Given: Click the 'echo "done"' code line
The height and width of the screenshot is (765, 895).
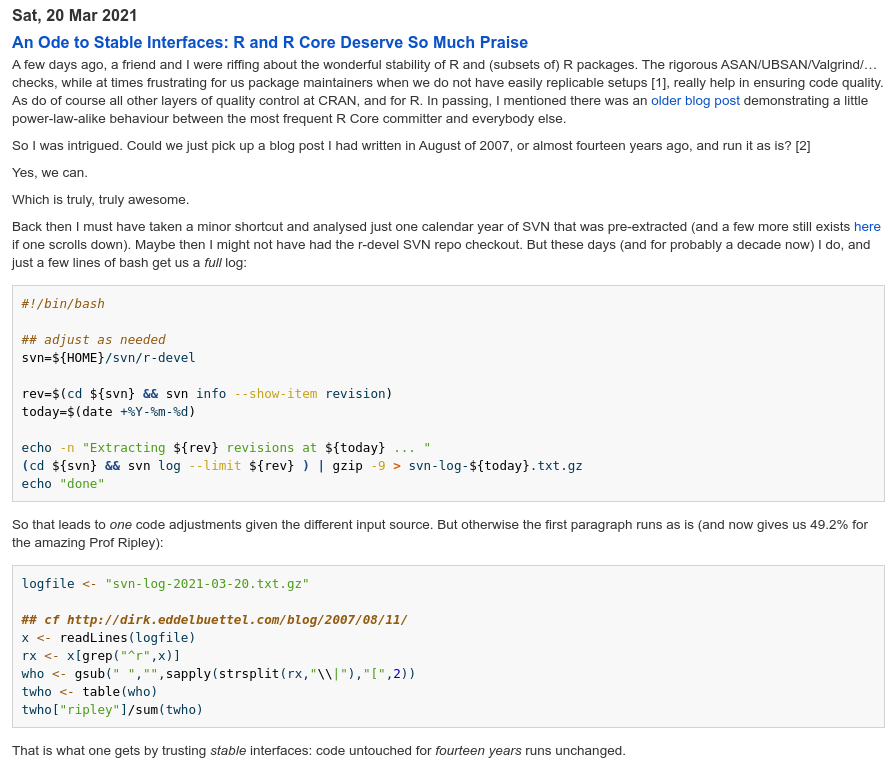Looking at the screenshot, I should [x=63, y=484].
